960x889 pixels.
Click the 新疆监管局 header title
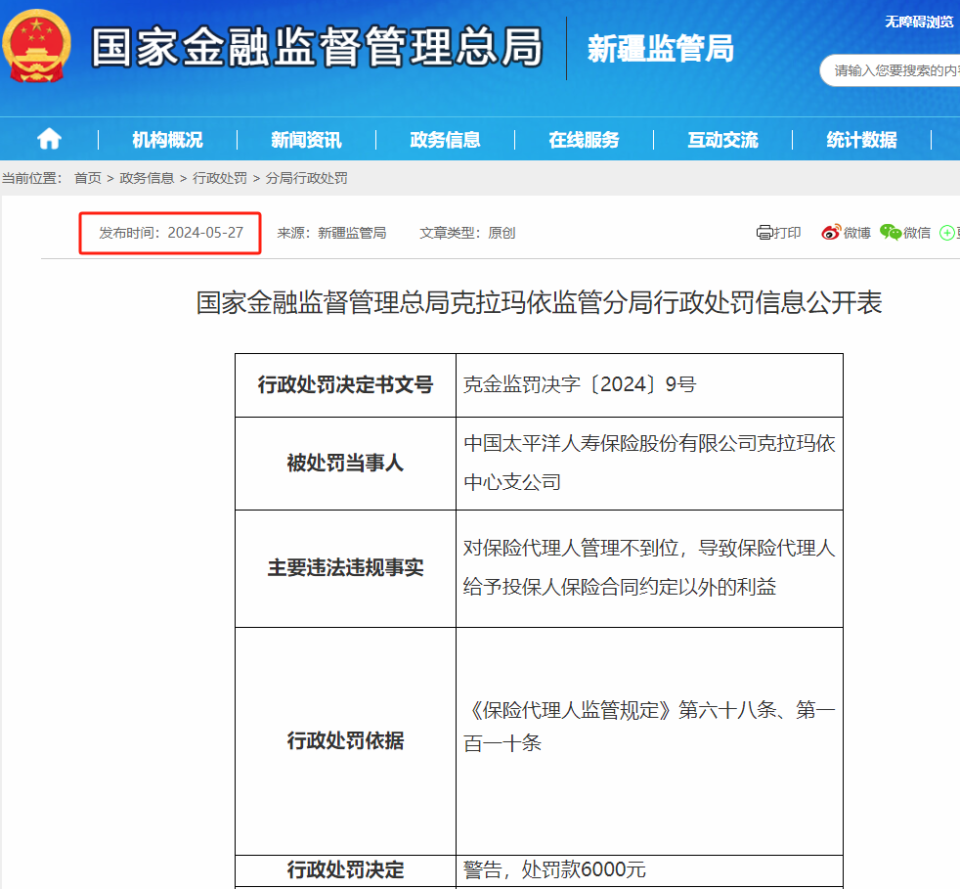click(661, 48)
